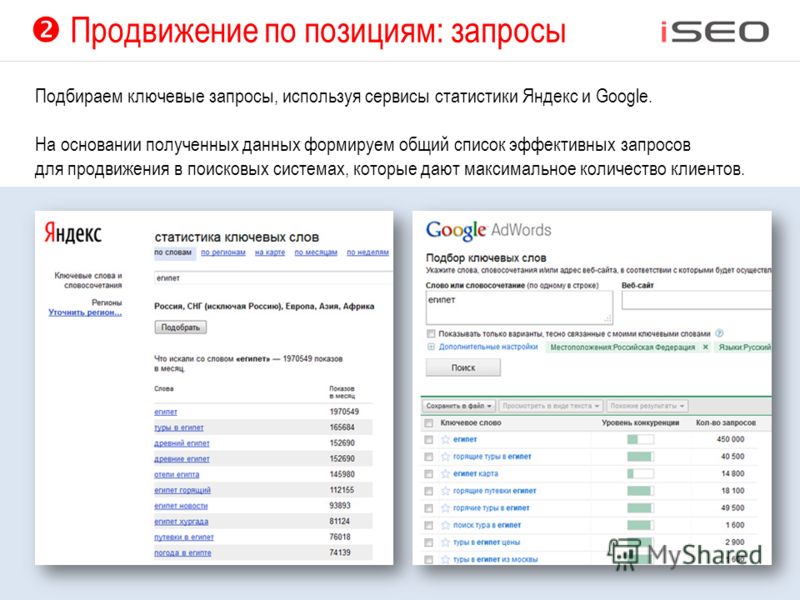Check the 'горящие туры в египет' row checkbox

tap(429, 457)
